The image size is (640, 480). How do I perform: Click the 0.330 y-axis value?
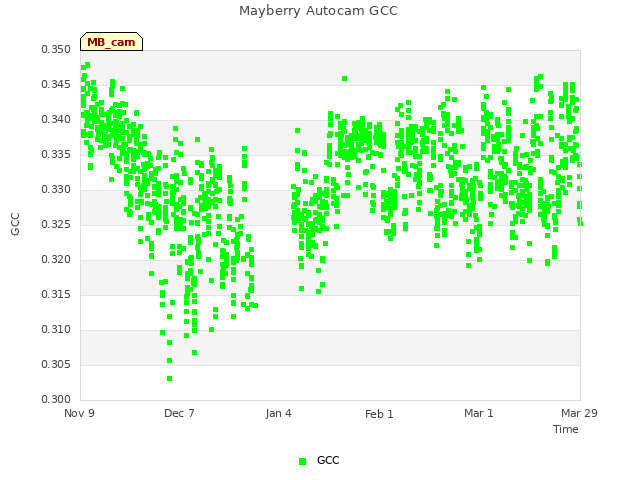pyautogui.click(x=56, y=190)
